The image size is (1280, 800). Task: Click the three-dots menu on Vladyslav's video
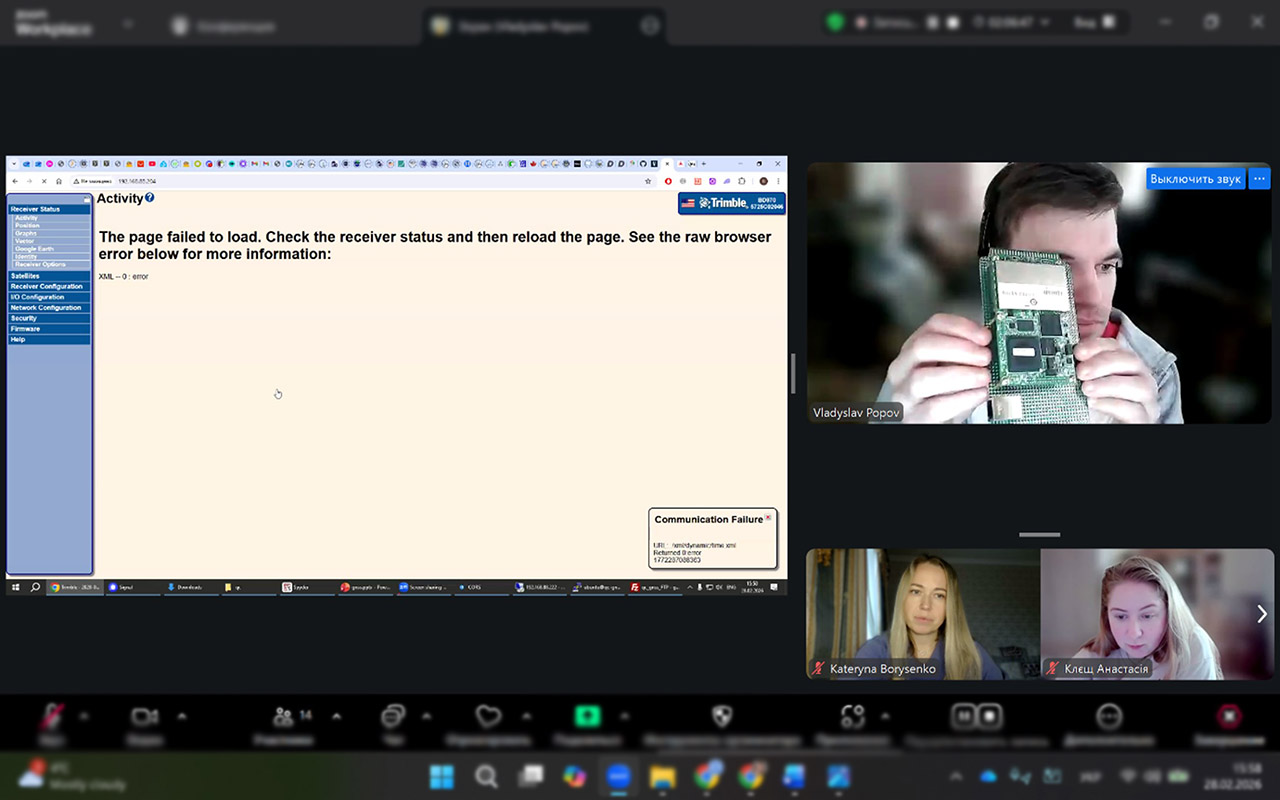pyautogui.click(x=1259, y=179)
